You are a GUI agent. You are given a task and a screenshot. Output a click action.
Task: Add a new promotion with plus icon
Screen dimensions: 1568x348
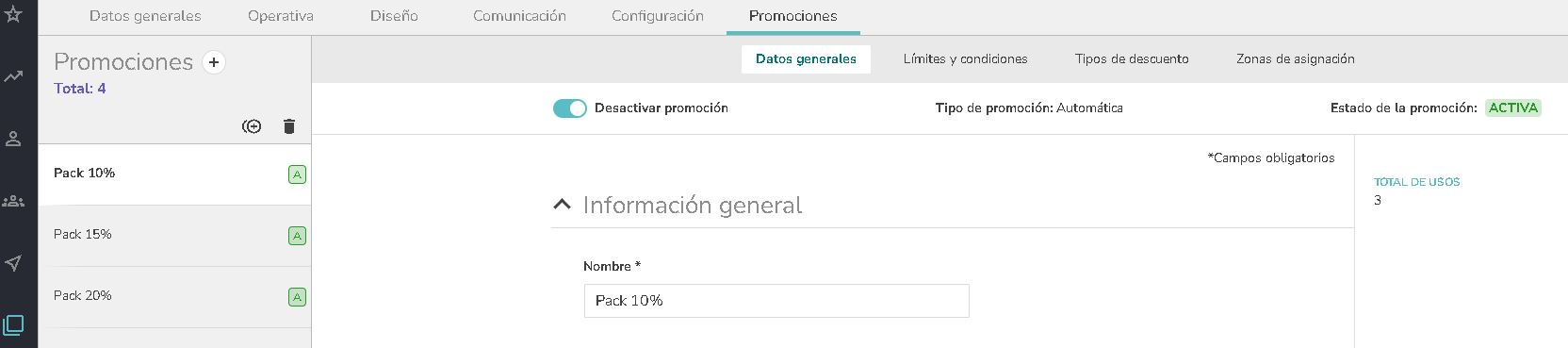[214, 62]
